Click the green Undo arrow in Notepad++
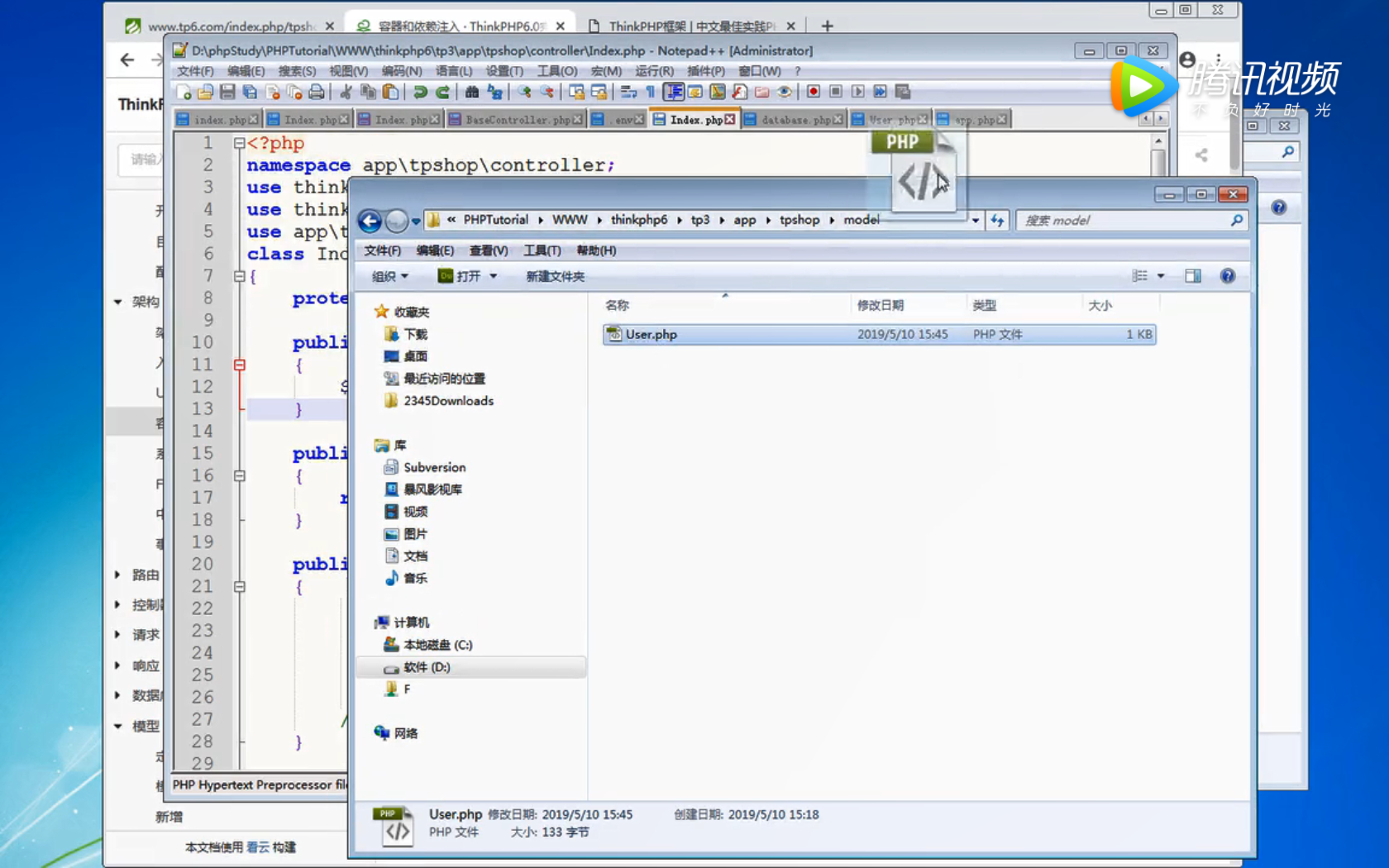This screenshot has height=868, width=1389. pyautogui.click(x=420, y=92)
